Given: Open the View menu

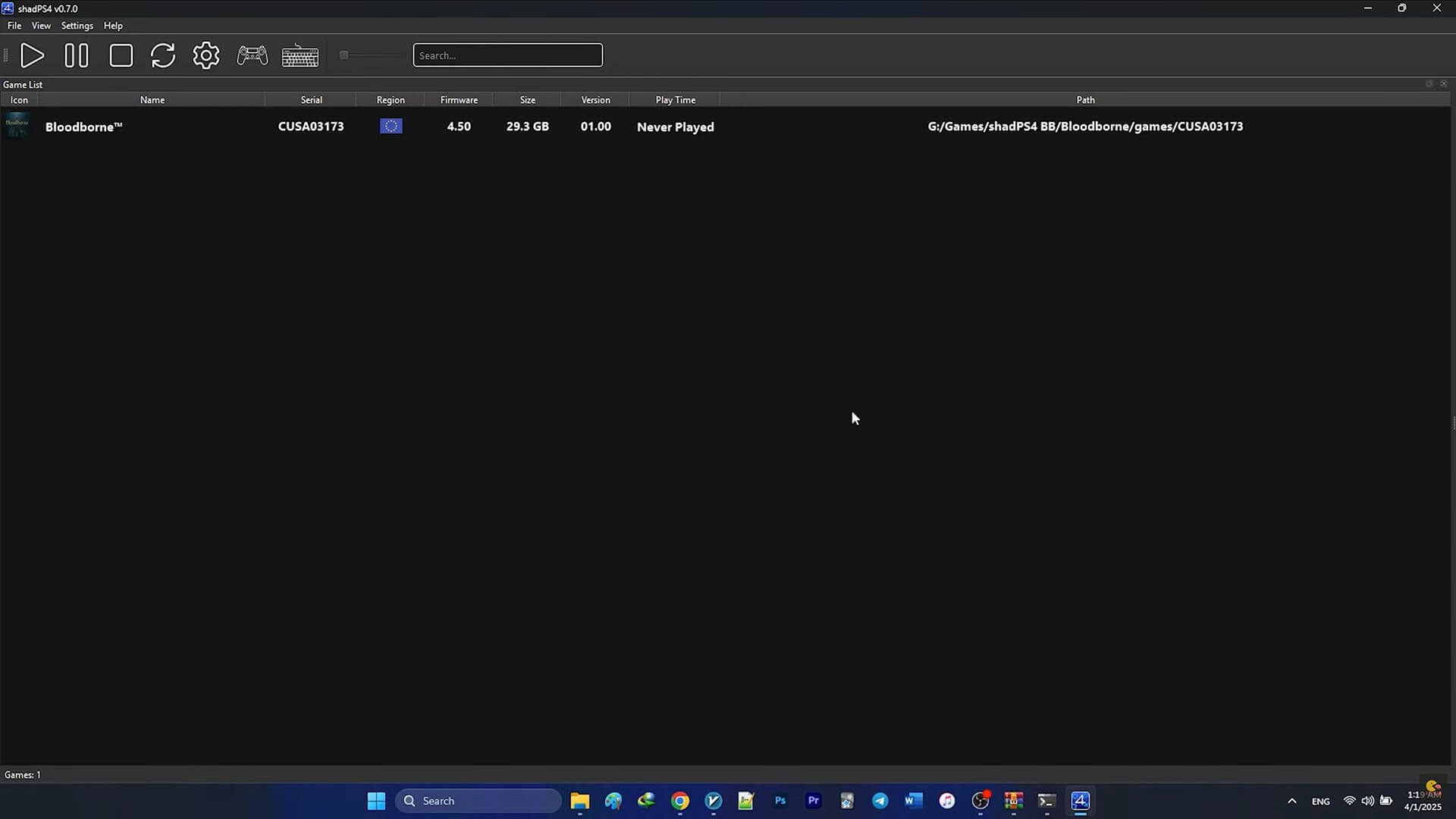Looking at the screenshot, I should pyautogui.click(x=41, y=26).
